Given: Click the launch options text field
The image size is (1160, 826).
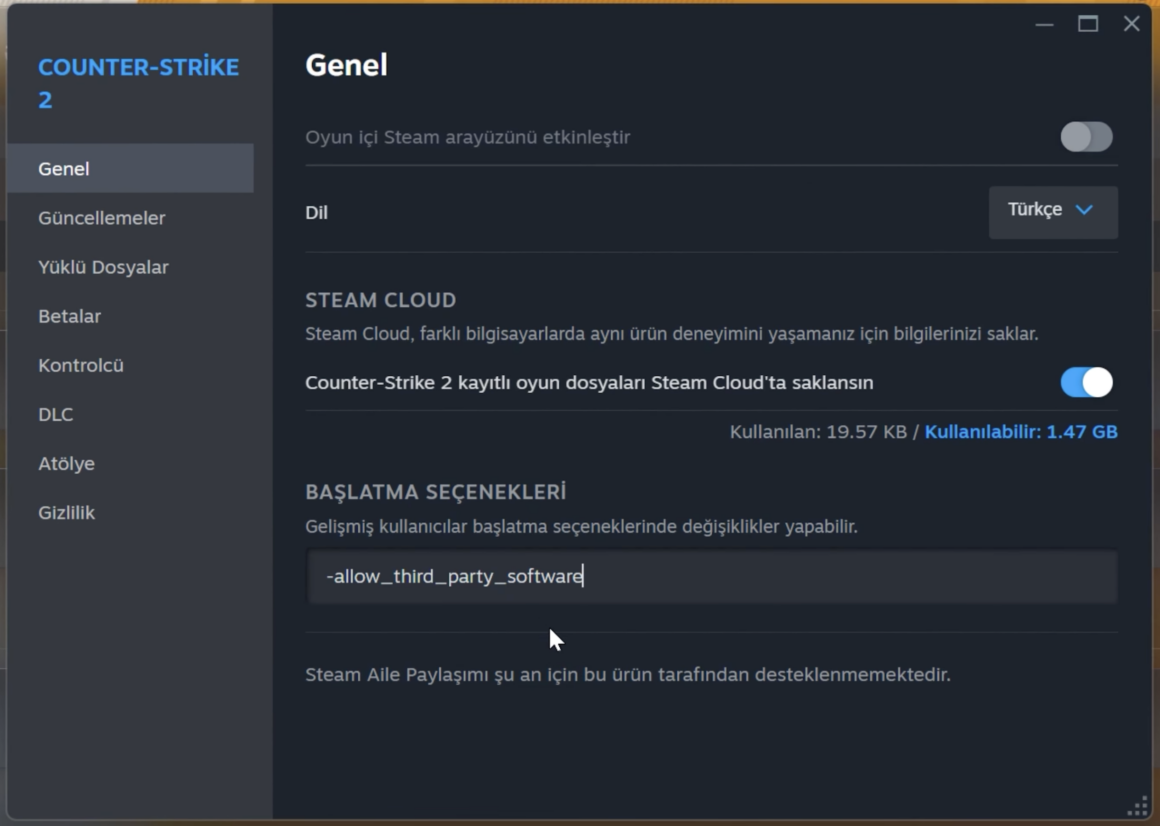Looking at the screenshot, I should (x=712, y=576).
